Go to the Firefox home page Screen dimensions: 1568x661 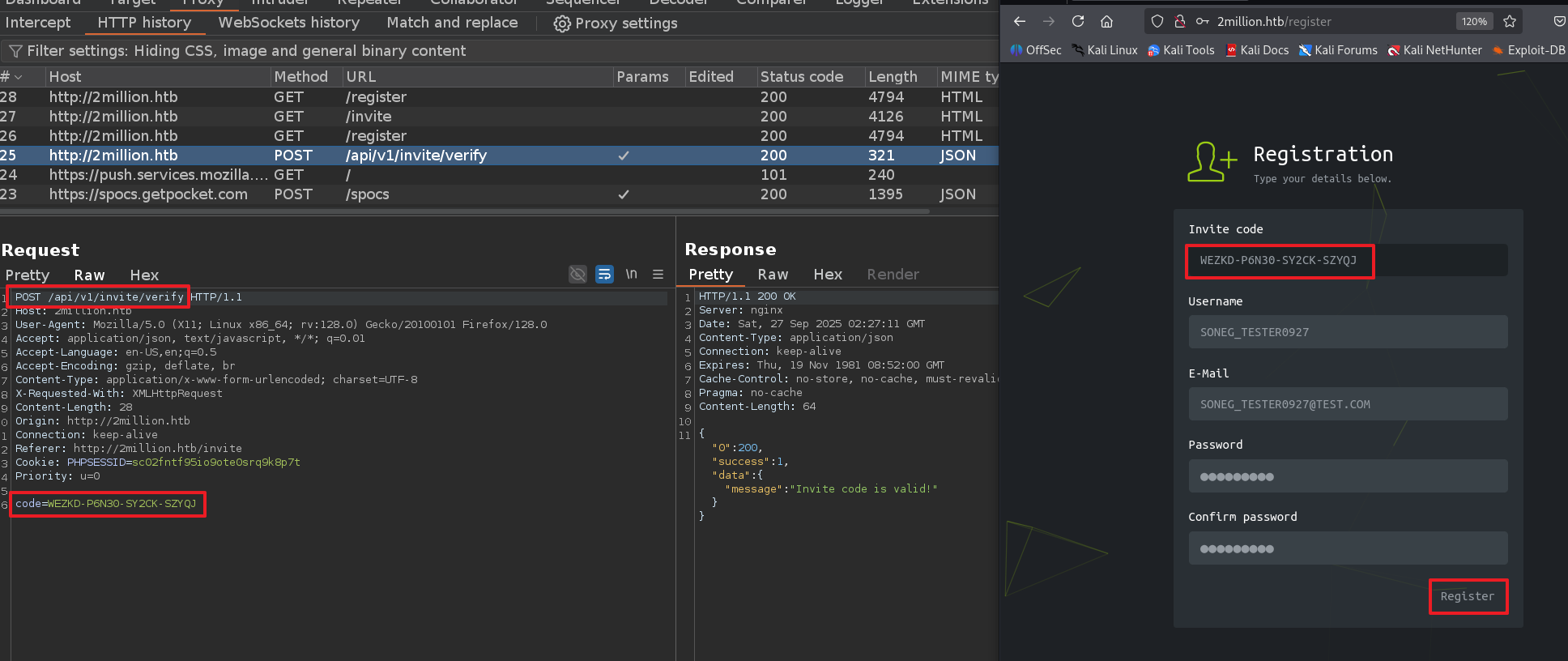pyautogui.click(x=1106, y=22)
